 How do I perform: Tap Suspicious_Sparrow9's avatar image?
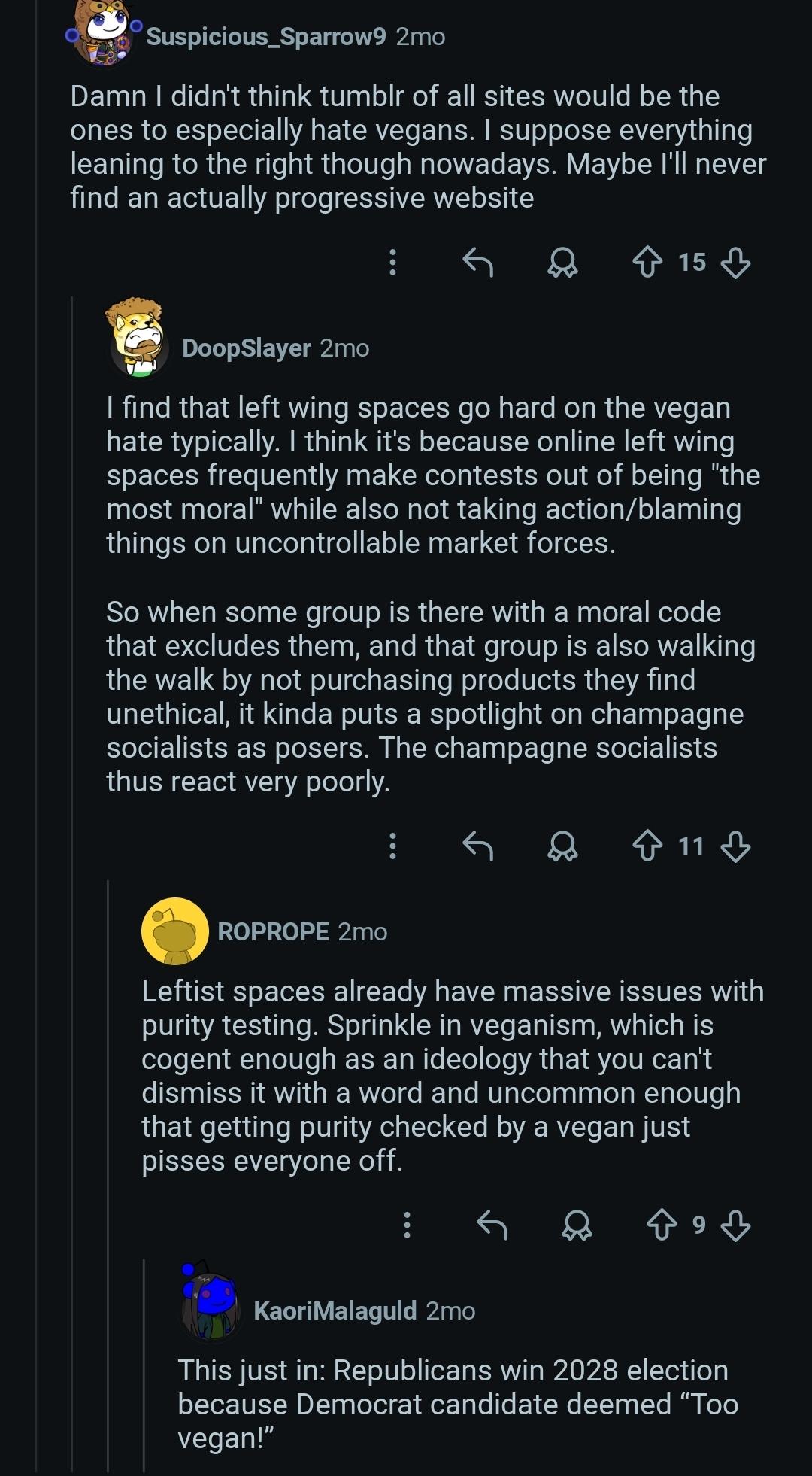pos(104,34)
